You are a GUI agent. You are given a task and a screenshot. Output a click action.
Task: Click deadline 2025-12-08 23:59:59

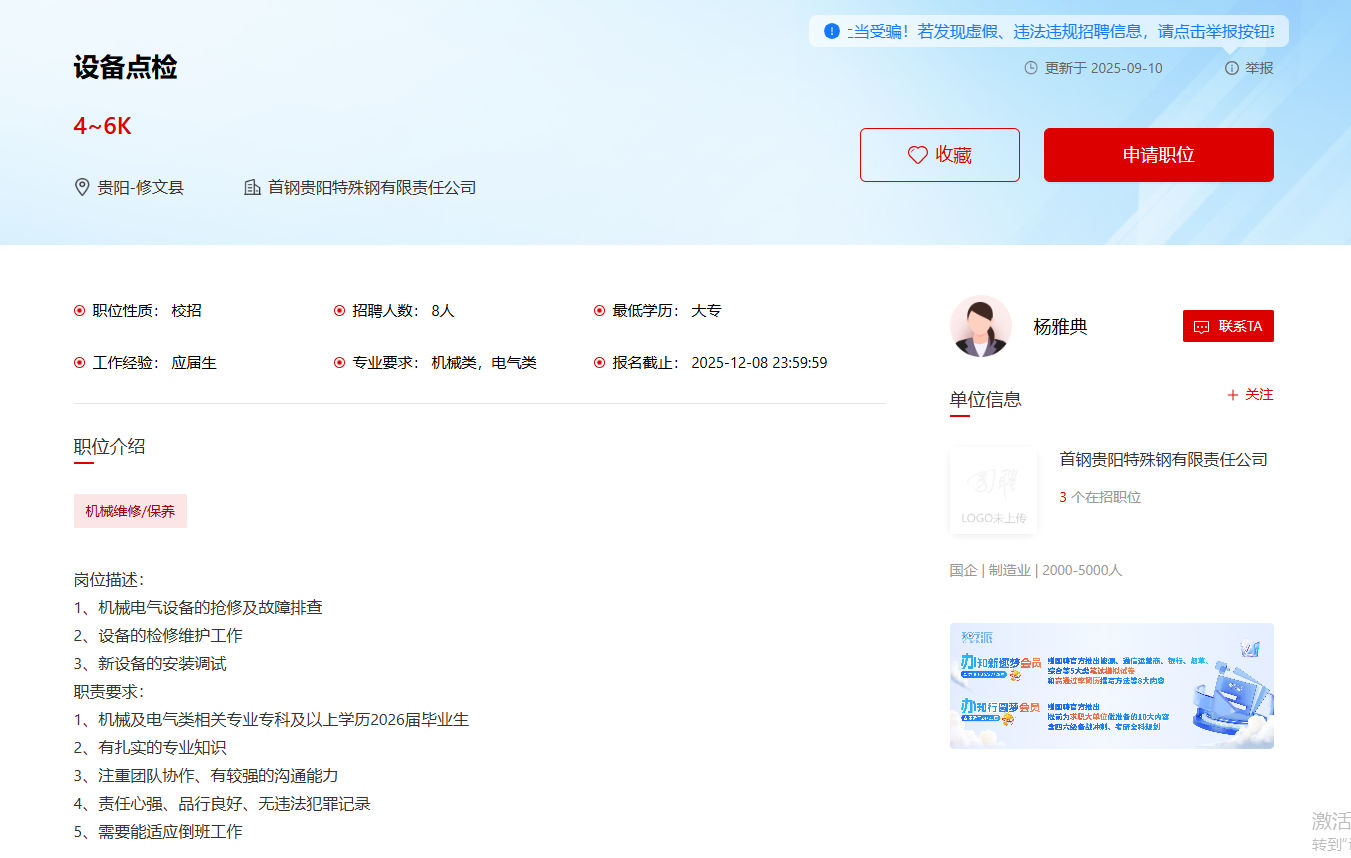click(759, 363)
